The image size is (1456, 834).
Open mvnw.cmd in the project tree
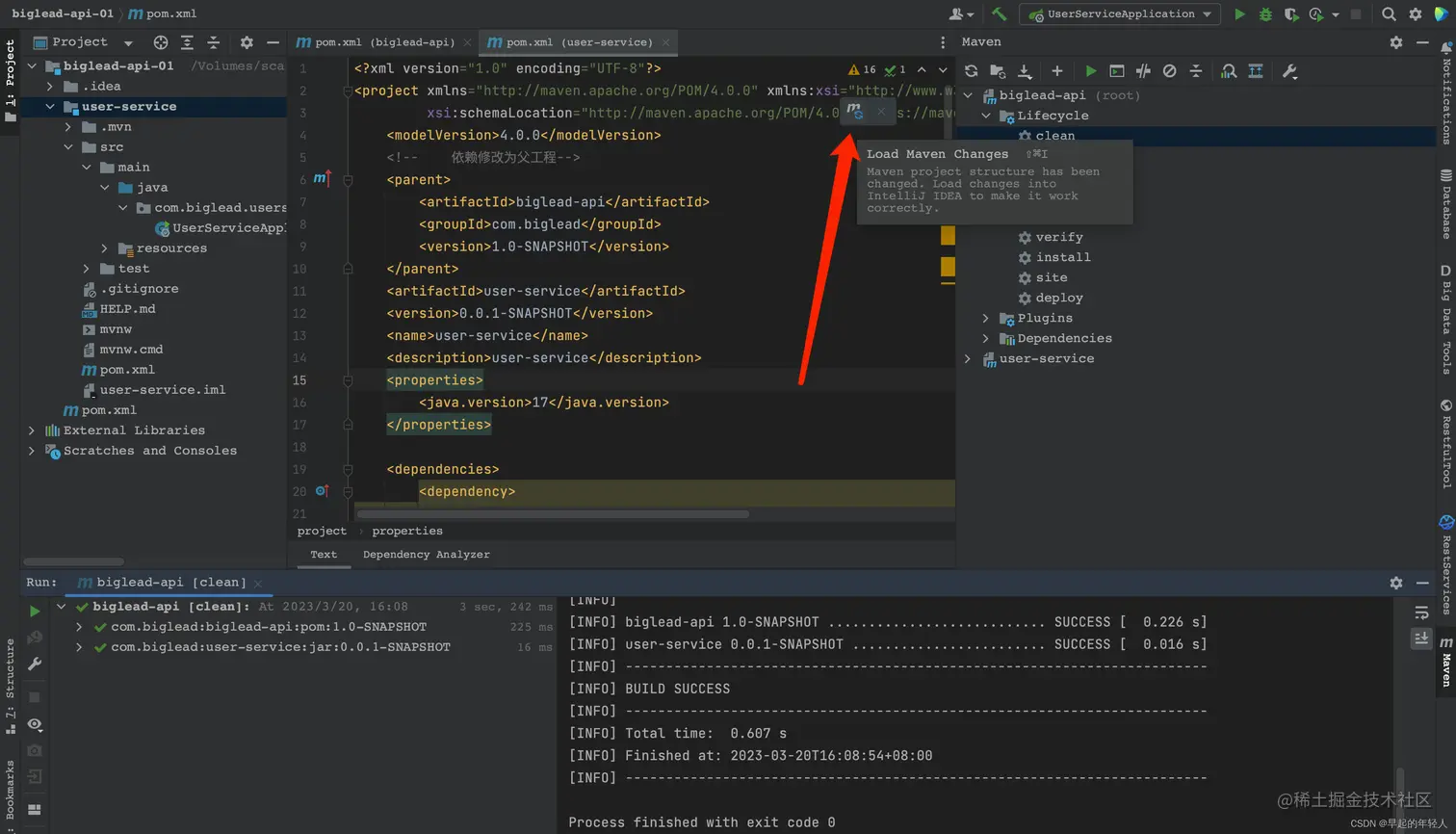[x=131, y=350]
